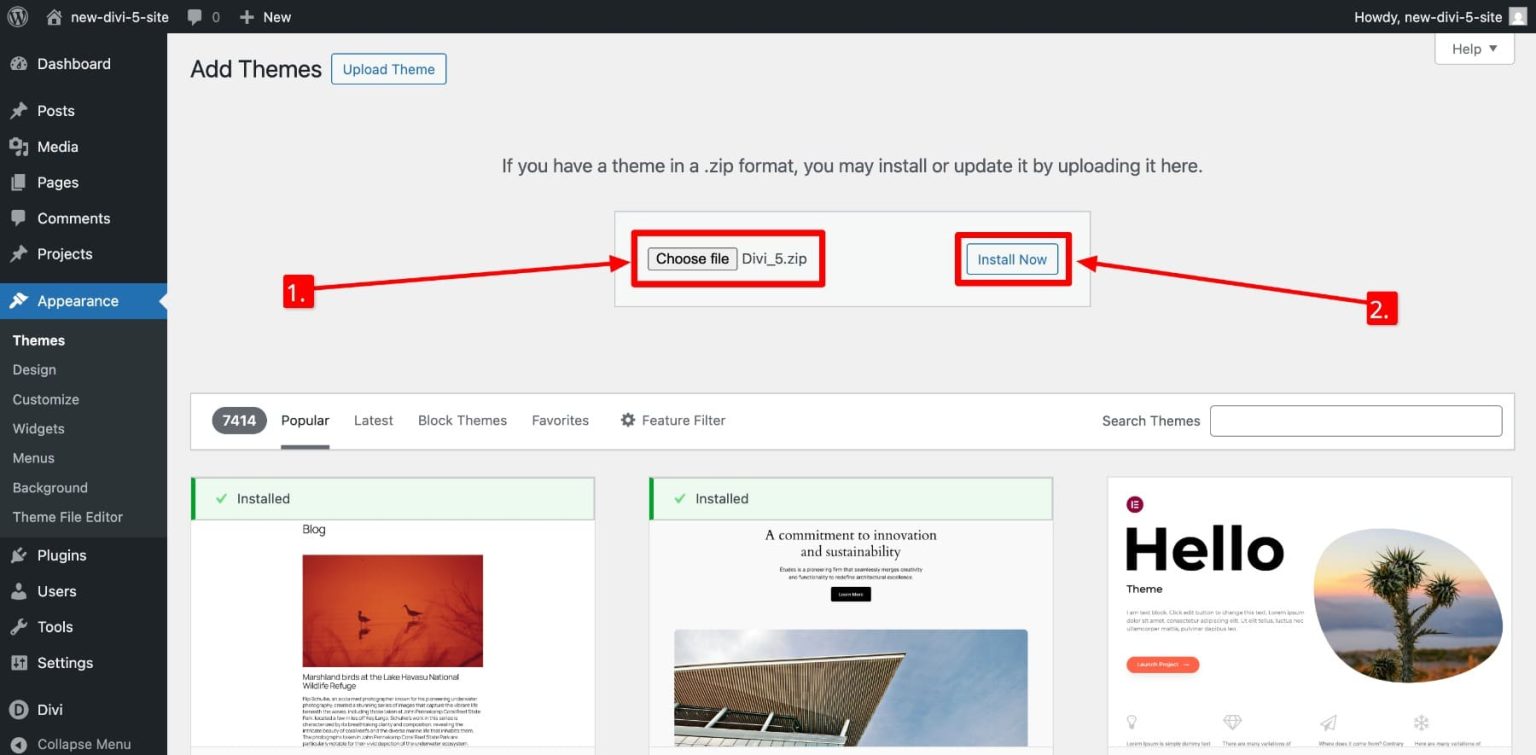
Task: Open the Dashboard from the sidebar icon
Action: pyautogui.click(x=20, y=63)
